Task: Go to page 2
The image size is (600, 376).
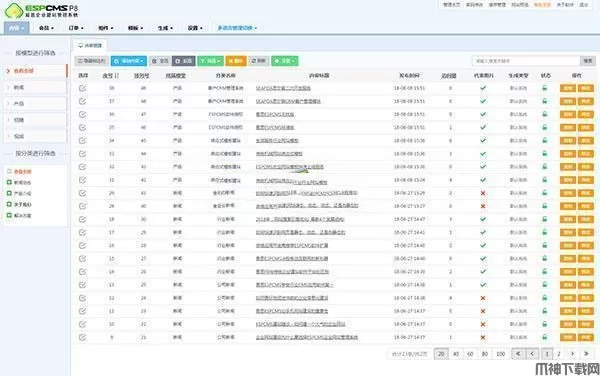Action: 558,354
